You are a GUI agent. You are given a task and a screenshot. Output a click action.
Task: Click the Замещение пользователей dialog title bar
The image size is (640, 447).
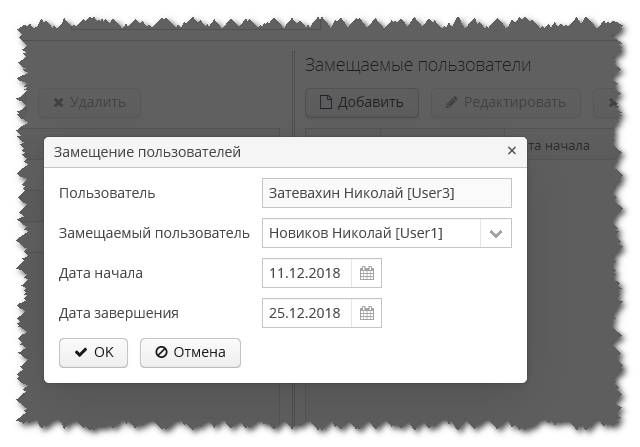(250, 152)
